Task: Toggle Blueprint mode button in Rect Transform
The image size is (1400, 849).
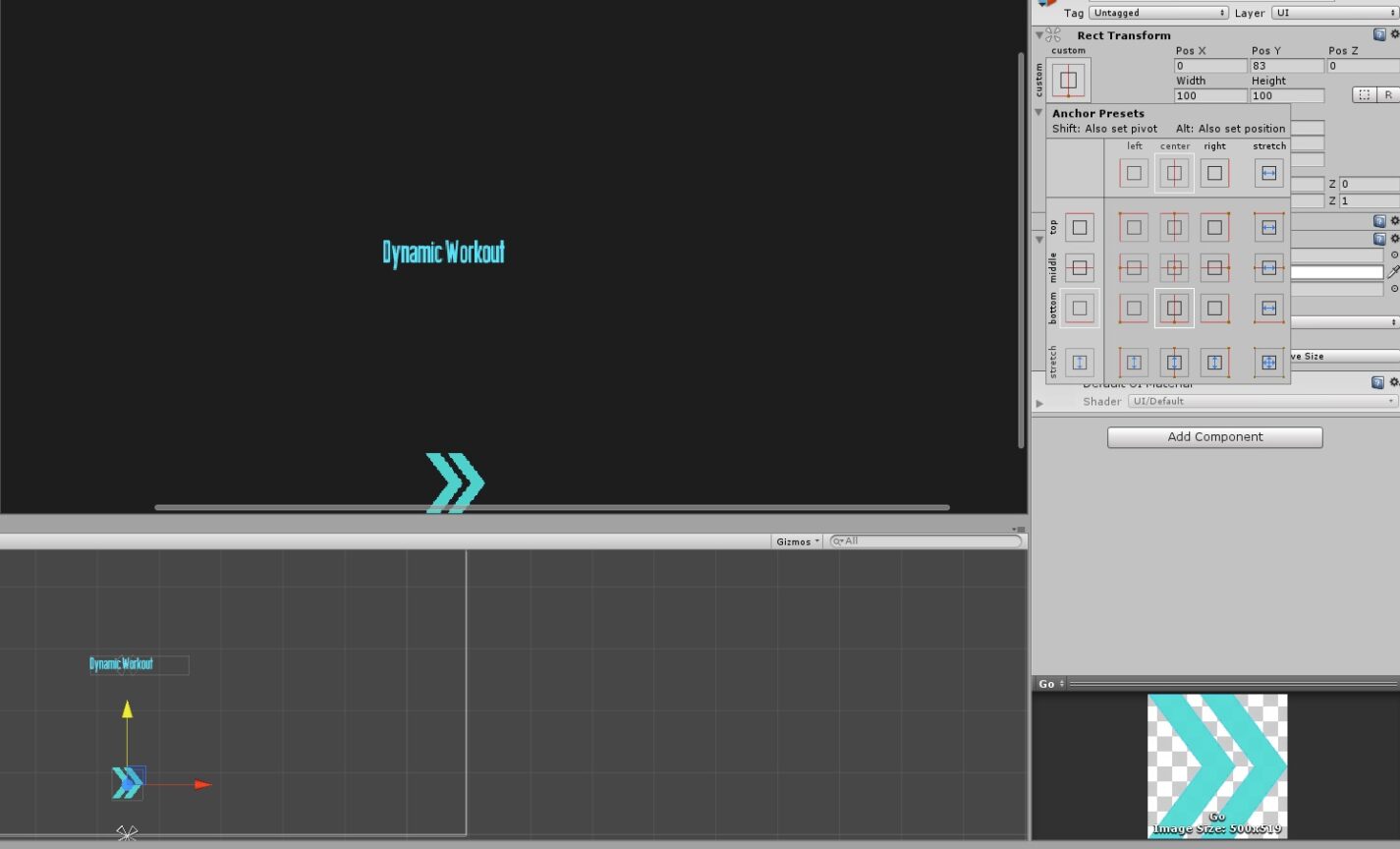Action: [x=1364, y=95]
